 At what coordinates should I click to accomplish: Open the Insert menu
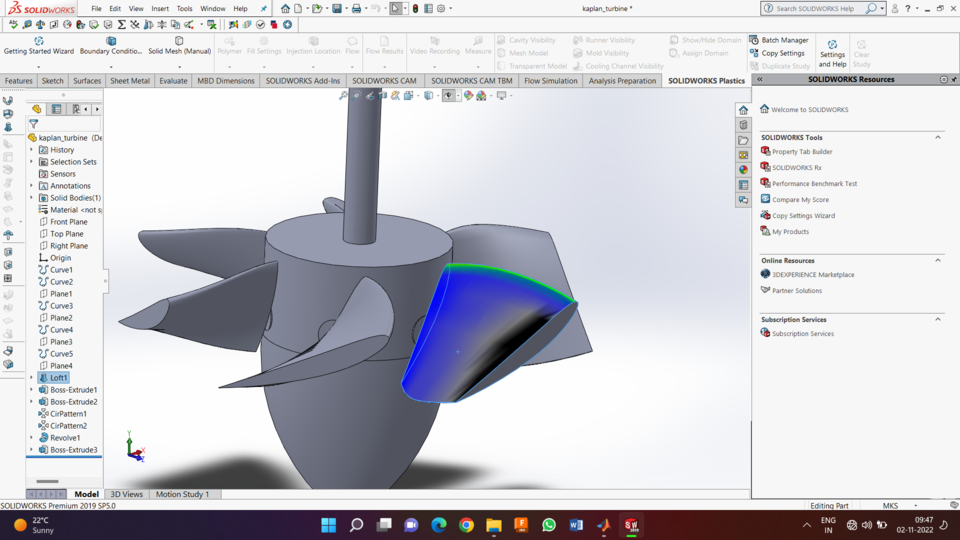[160, 9]
